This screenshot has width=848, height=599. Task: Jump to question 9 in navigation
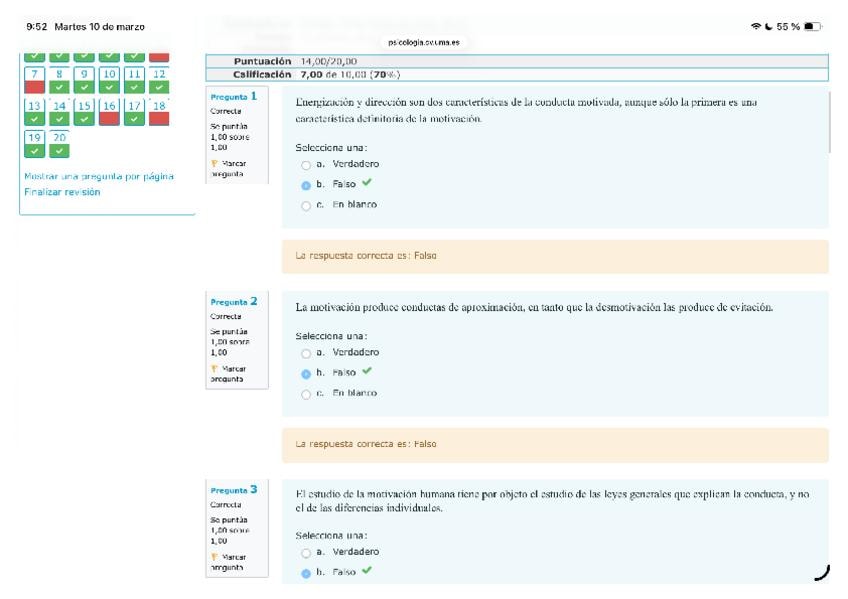tap(84, 80)
